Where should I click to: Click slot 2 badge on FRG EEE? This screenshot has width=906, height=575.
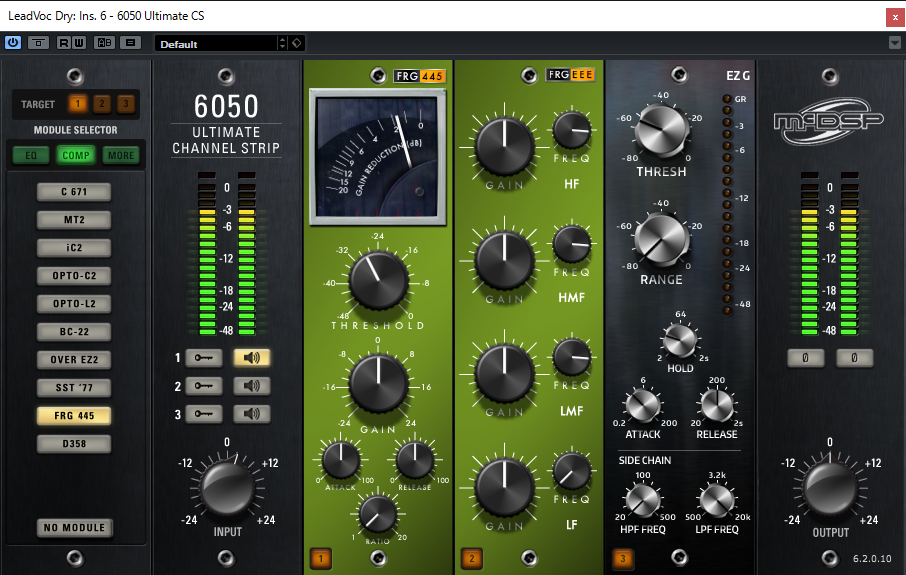click(x=471, y=558)
